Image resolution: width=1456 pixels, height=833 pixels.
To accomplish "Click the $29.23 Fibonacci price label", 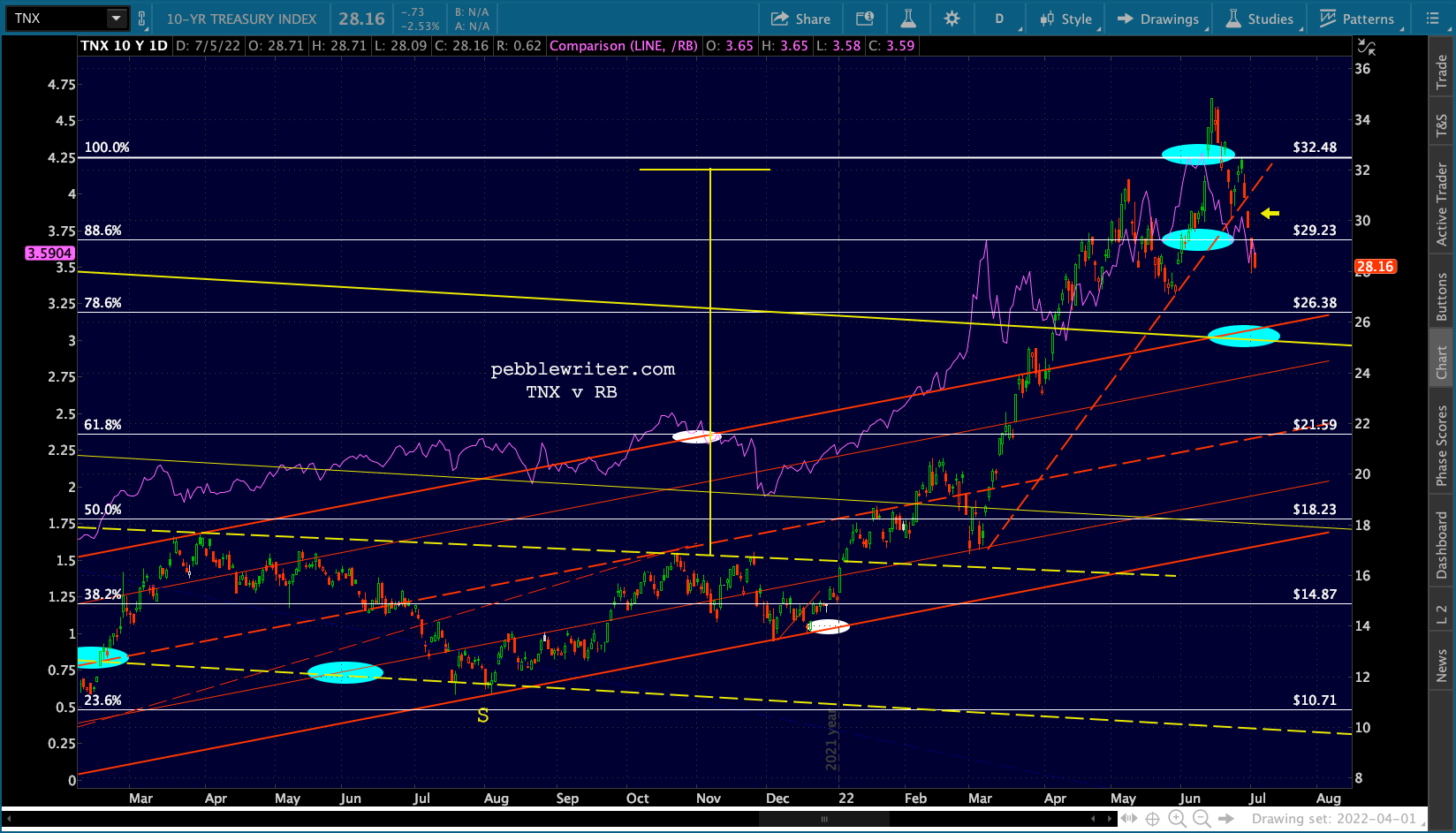I will coord(1315,231).
